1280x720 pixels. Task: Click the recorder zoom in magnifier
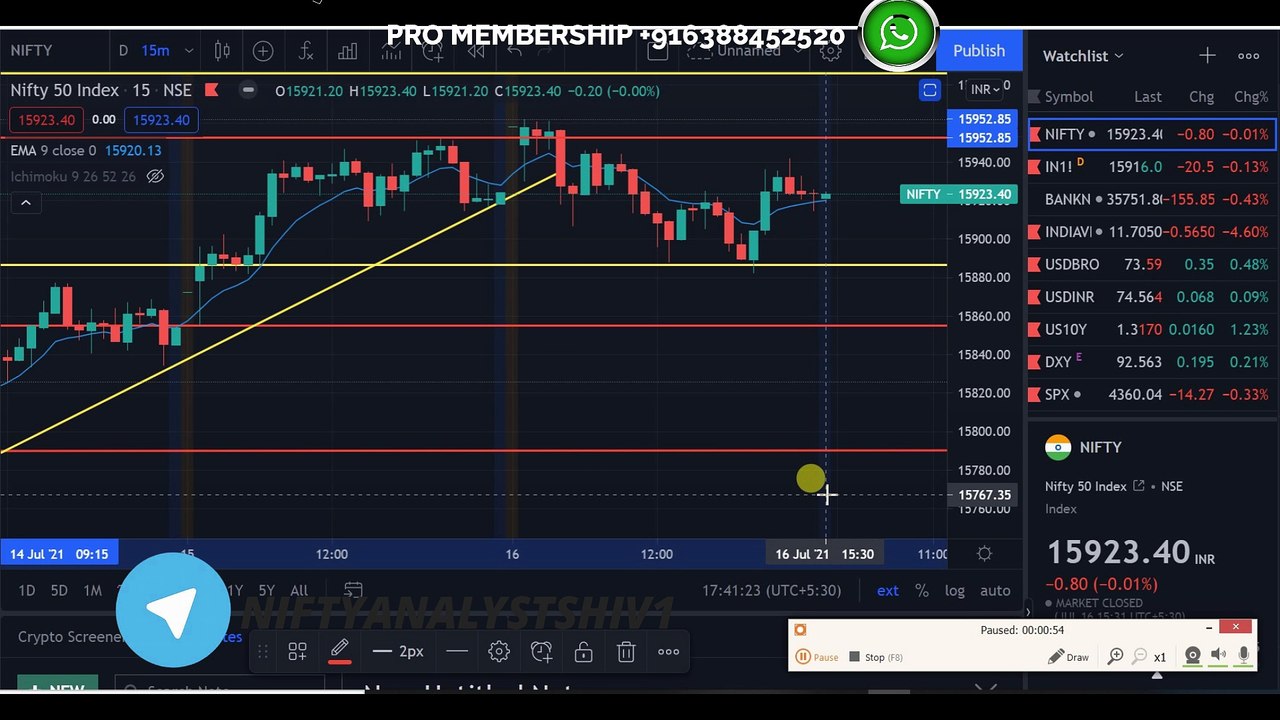click(1116, 657)
